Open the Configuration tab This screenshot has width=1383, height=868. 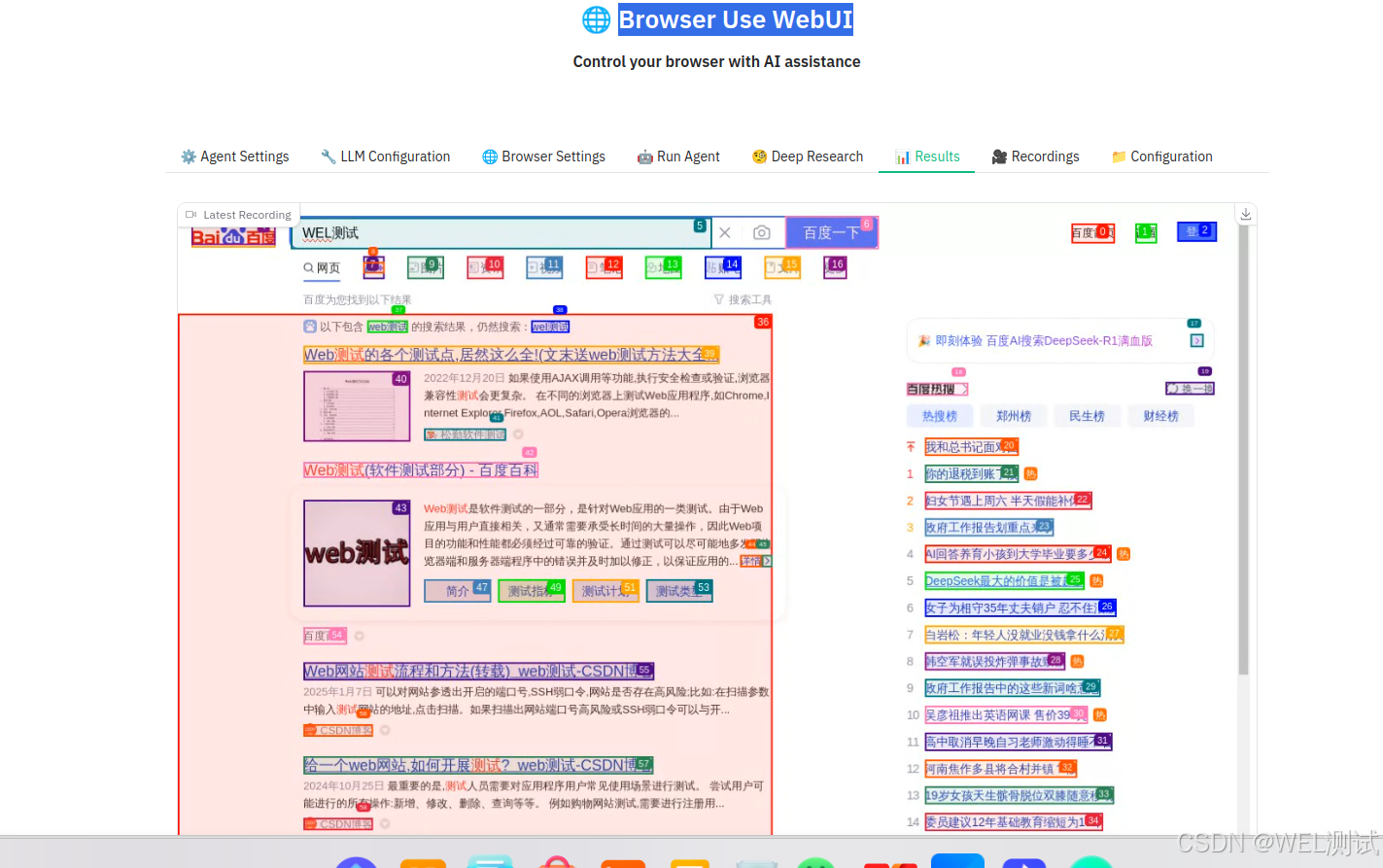tap(1162, 156)
